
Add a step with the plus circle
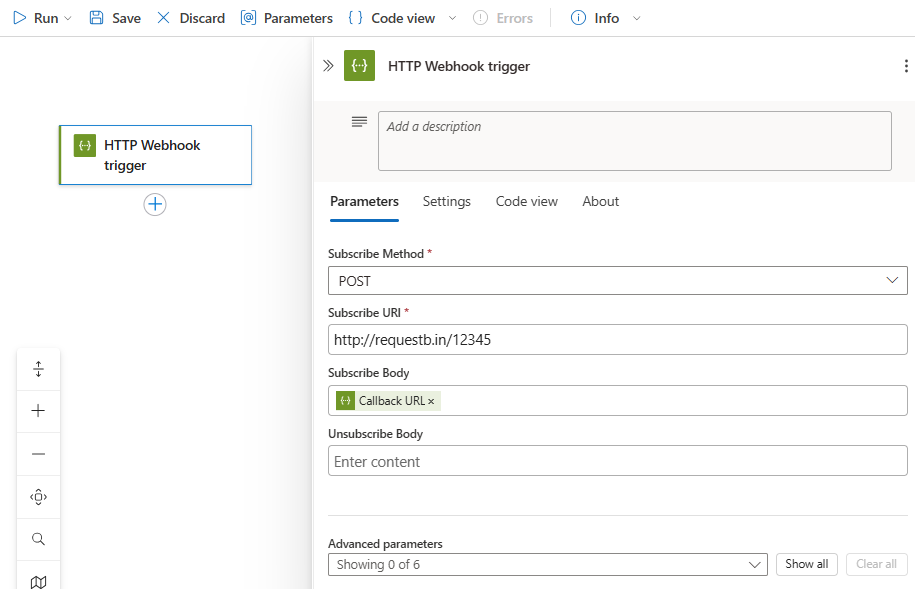pyautogui.click(x=155, y=204)
